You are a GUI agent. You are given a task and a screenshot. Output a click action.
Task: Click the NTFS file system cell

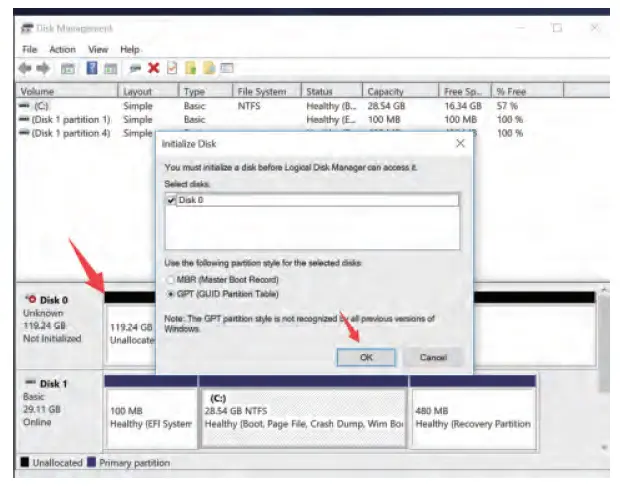tap(249, 106)
